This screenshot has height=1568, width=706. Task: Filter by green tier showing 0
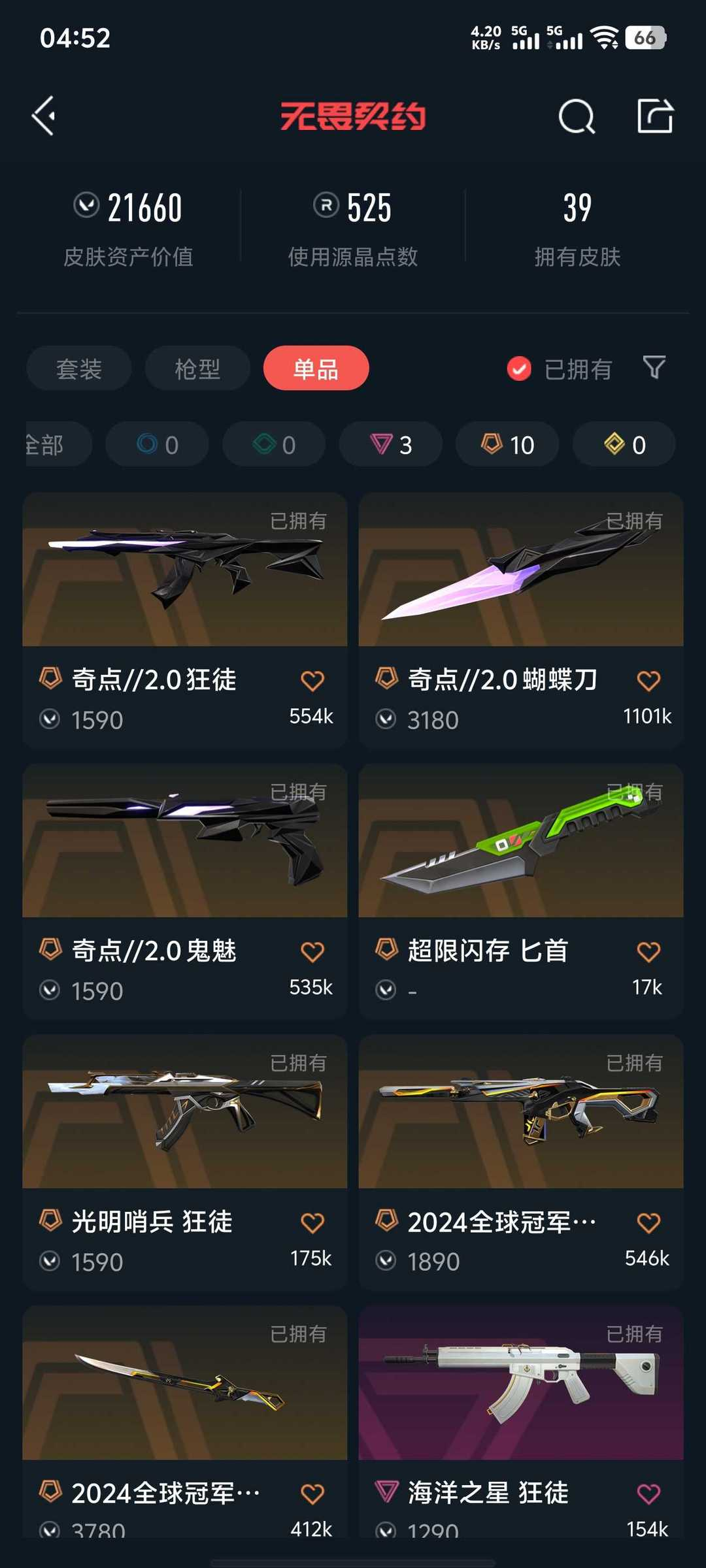pos(274,444)
